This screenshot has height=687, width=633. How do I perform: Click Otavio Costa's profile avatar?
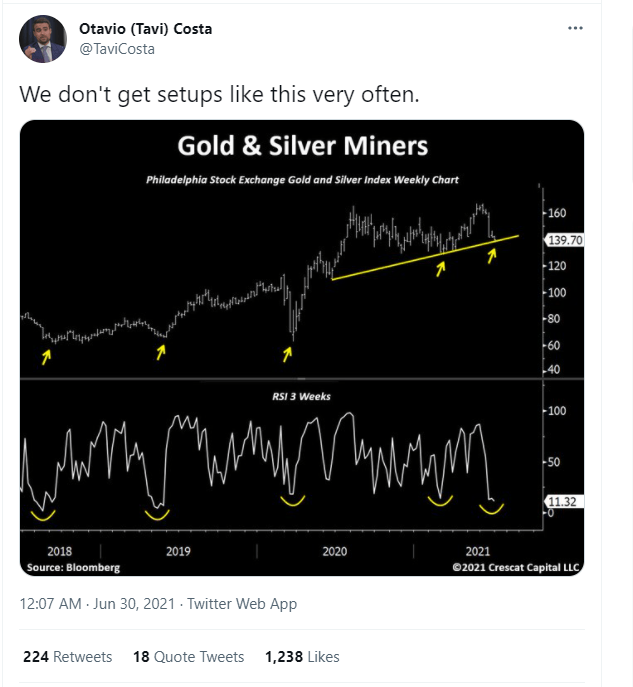click(x=42, y=37)
